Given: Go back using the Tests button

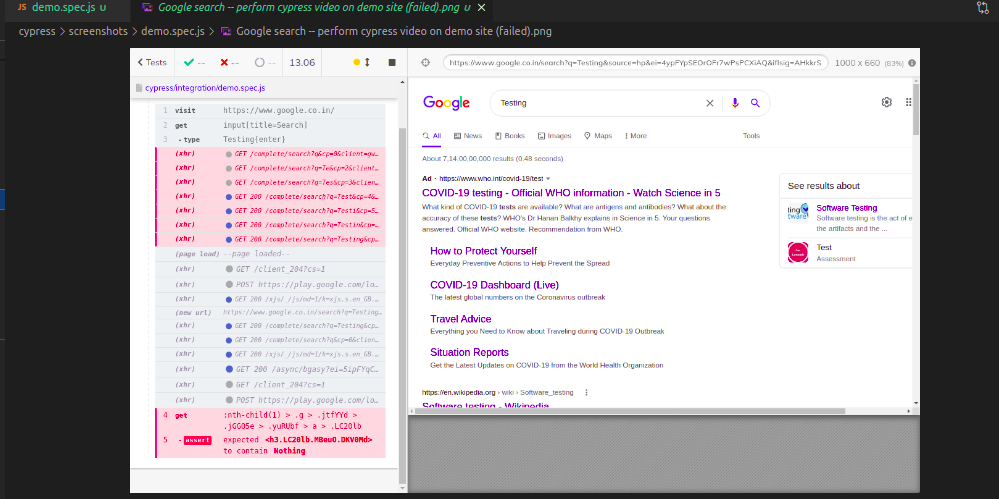Looking at the screenshot, I should (152, 62).
